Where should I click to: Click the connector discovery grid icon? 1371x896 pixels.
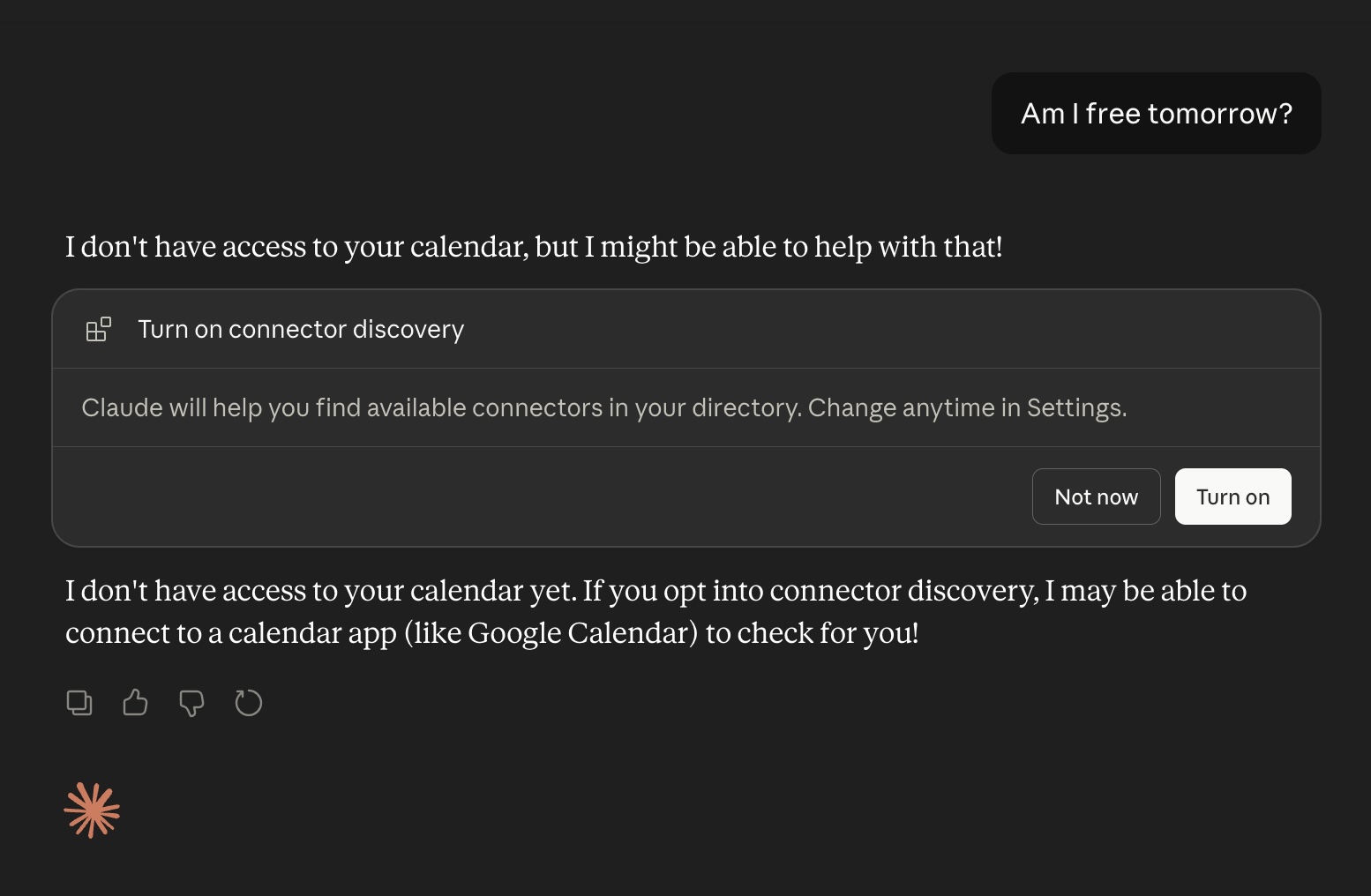tap(98, 329)
